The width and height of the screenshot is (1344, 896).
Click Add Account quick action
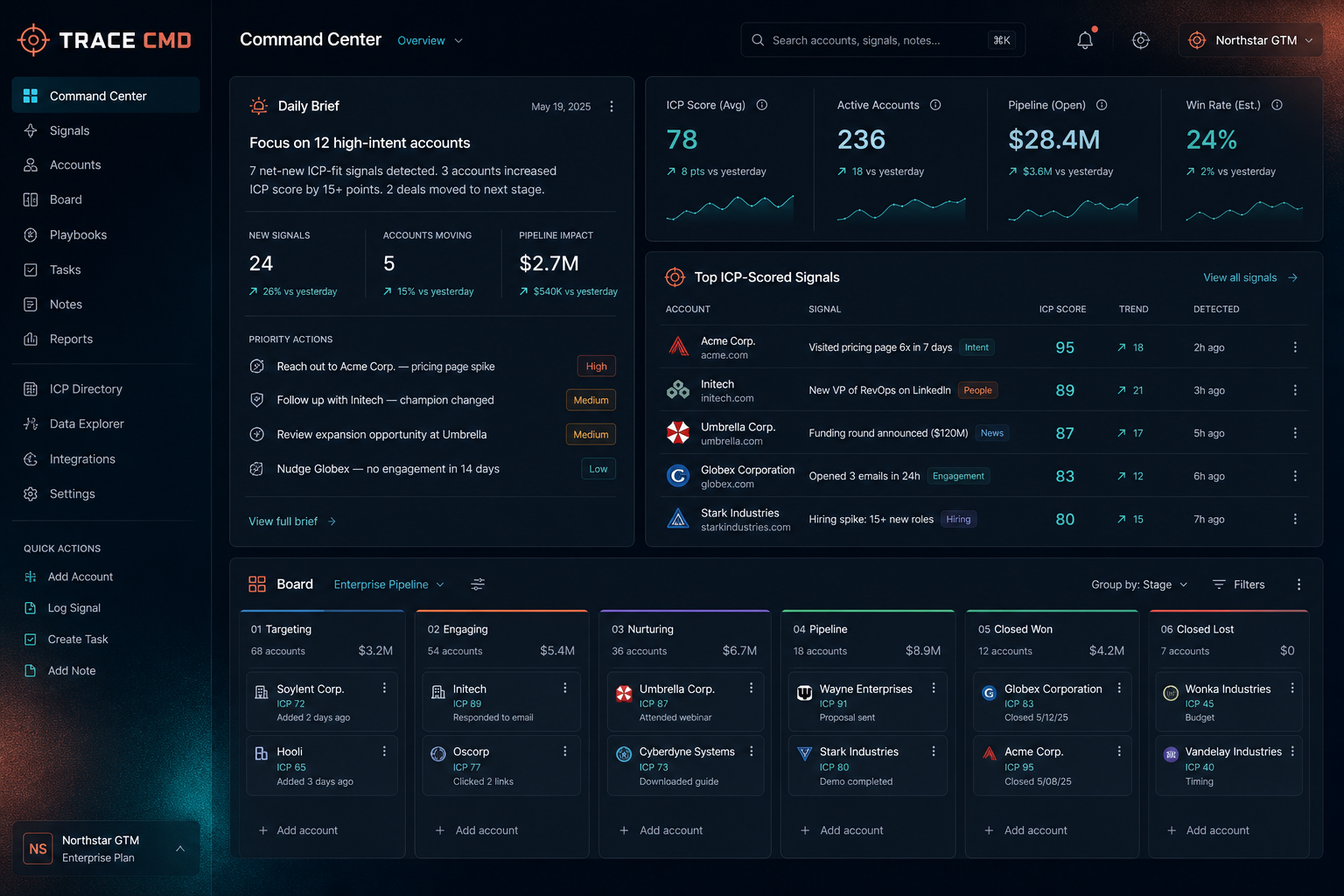(69, 577)
